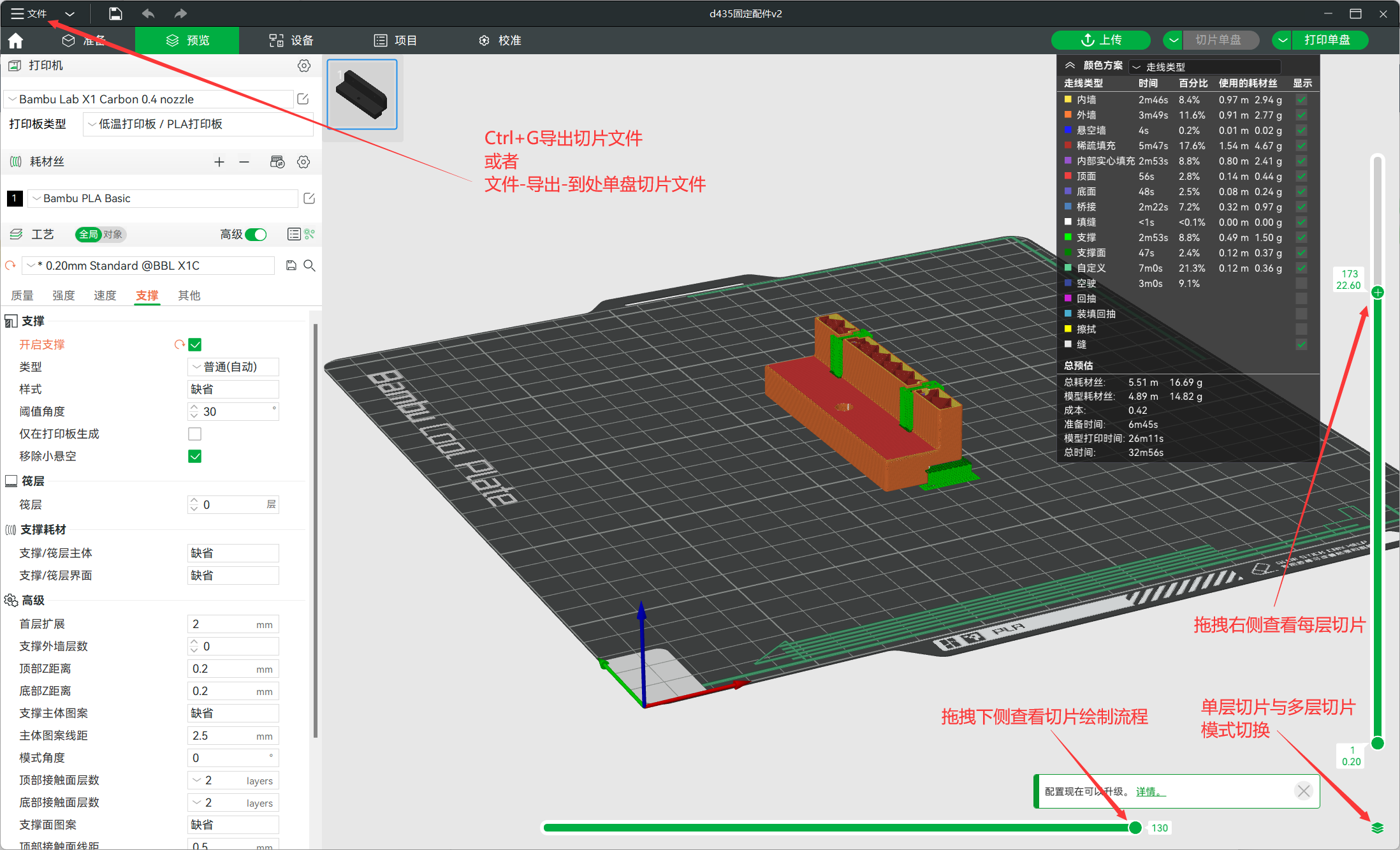Go to the home screen icon
The height and width of the screenshot is (850, 1400).
(x=15, y=41)
